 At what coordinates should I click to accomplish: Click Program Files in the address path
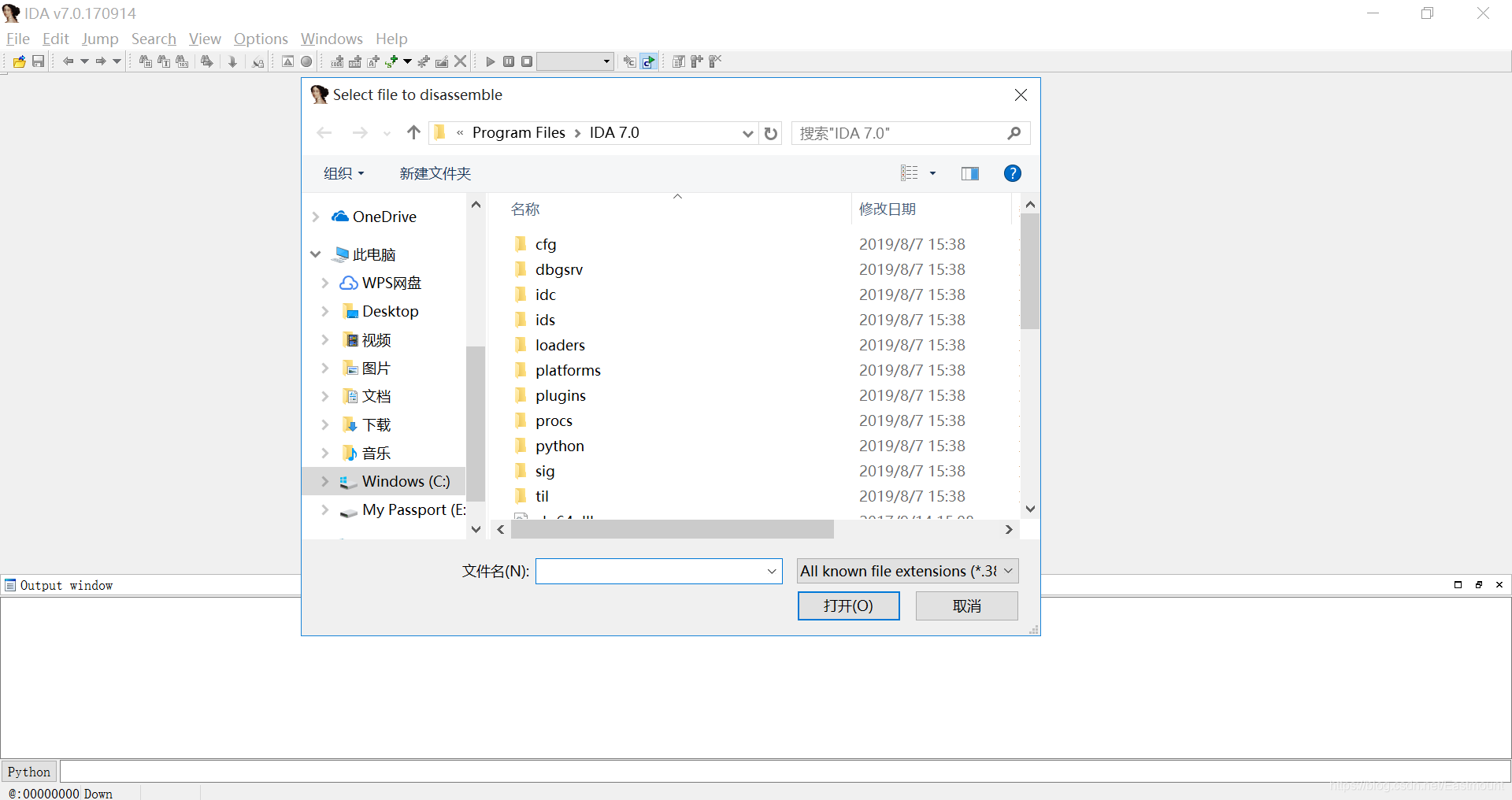[518, 132]
